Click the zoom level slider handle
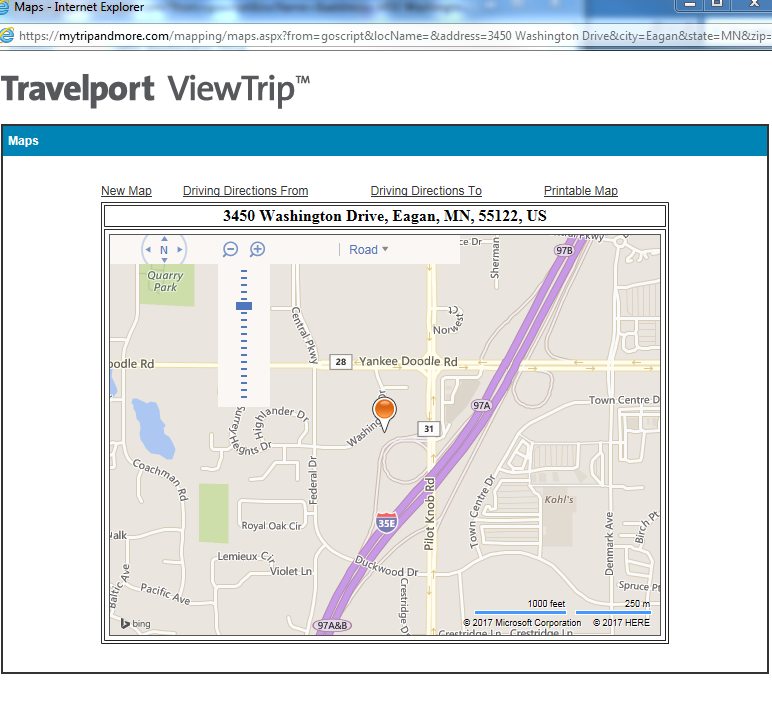 244,306
